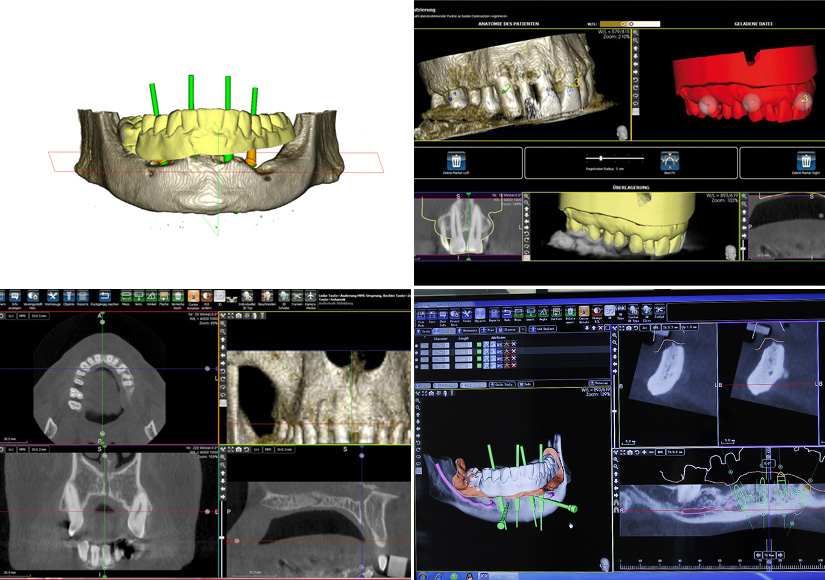The height and width of the screenshot is (580, 825).
Task: Click the Best Fit registration icon
Action: click(671, 160)
